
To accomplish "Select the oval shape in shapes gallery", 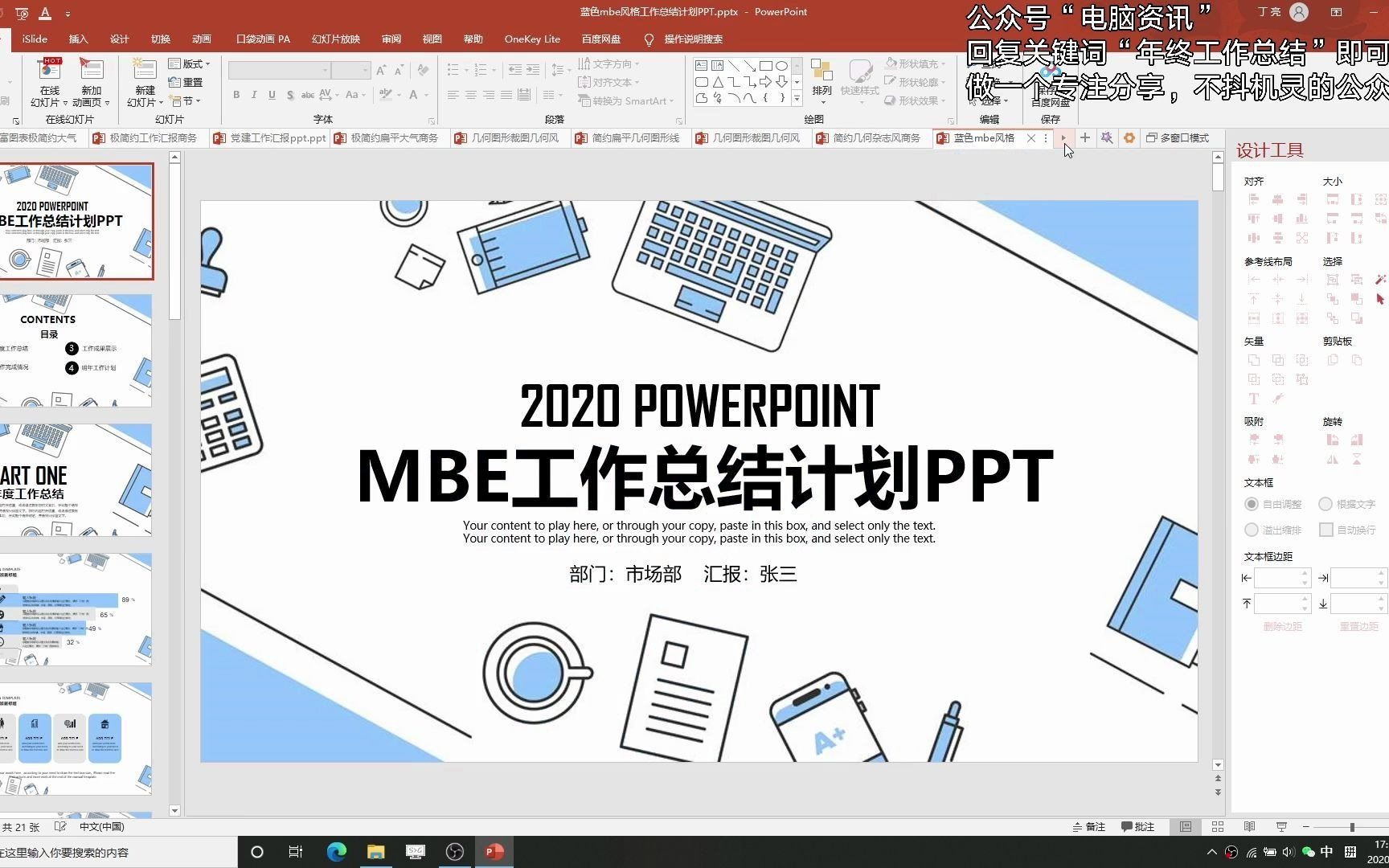I will point(781,66).
